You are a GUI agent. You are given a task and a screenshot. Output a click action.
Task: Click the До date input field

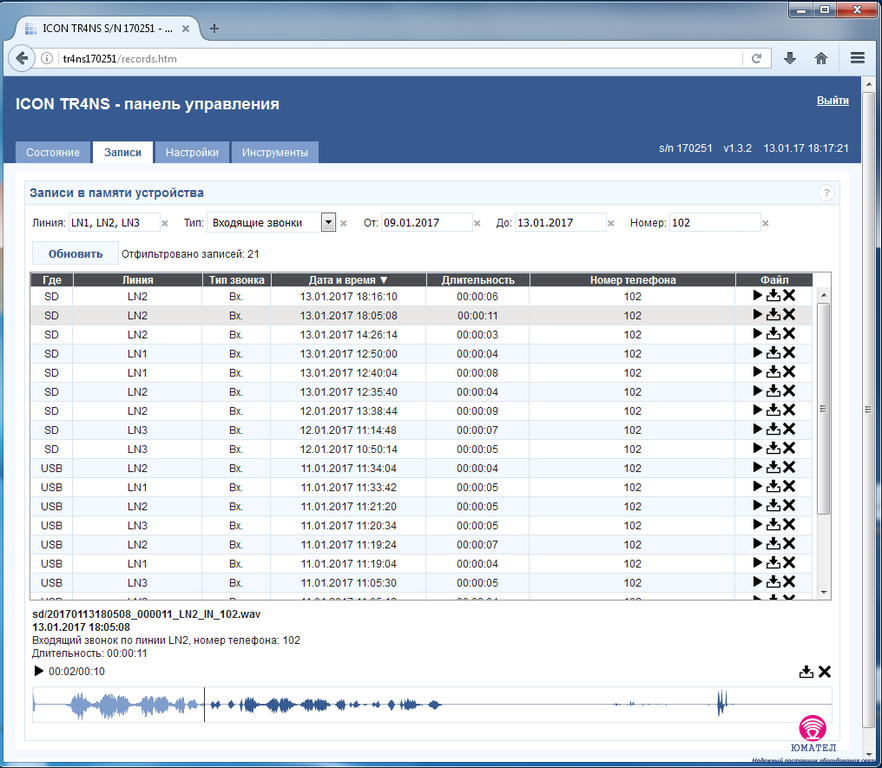(x=561, y=222)
